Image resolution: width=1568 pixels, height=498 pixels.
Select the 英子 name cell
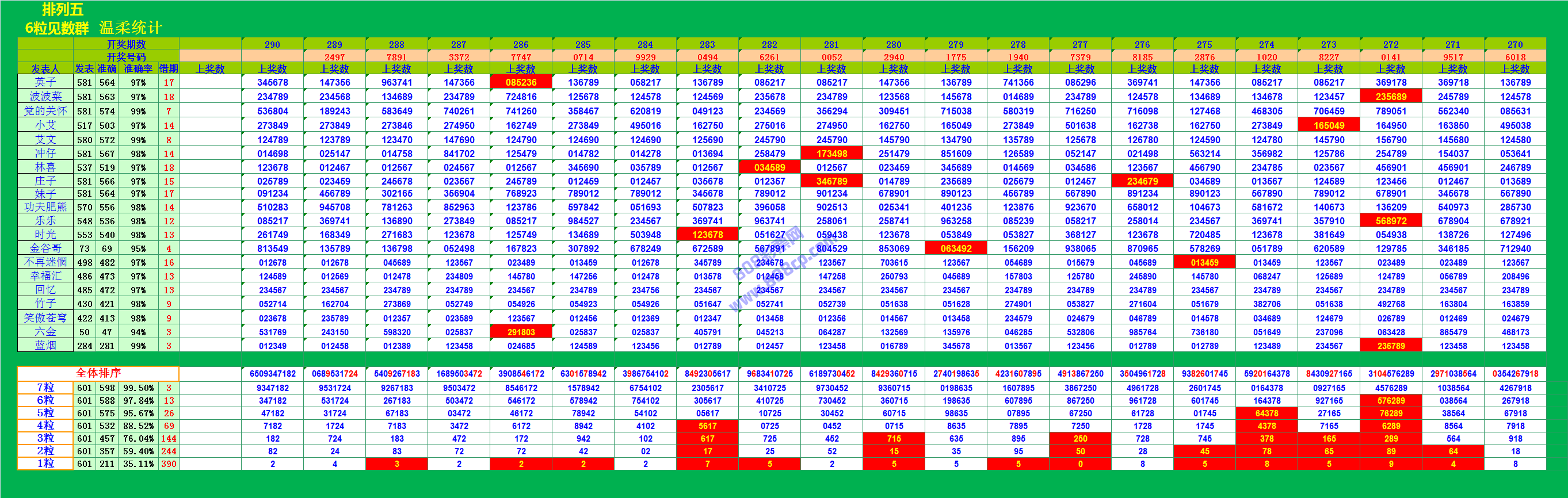[45, 82]
